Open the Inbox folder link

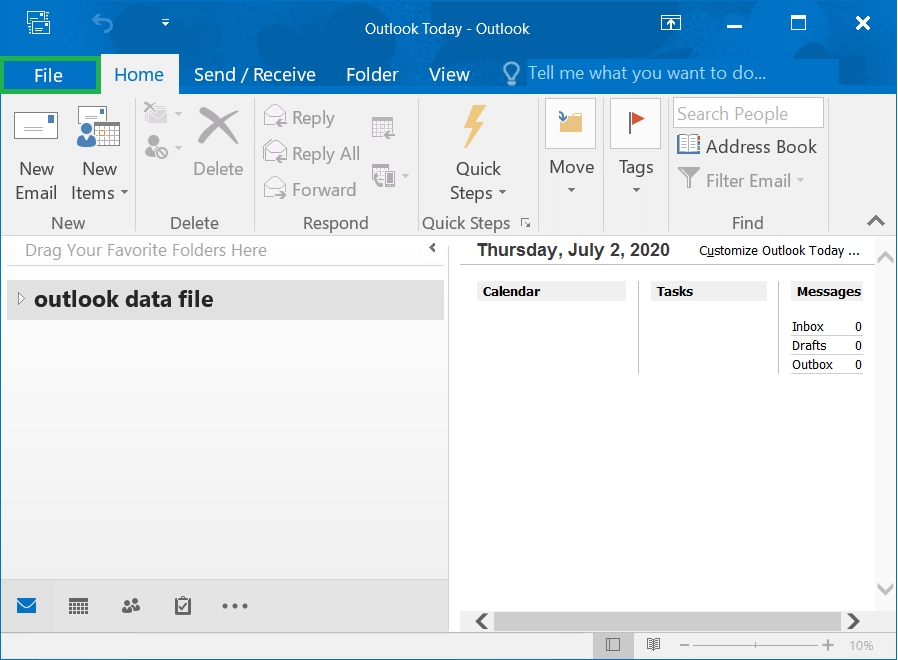pyautogui.click(x=808, y=327)
